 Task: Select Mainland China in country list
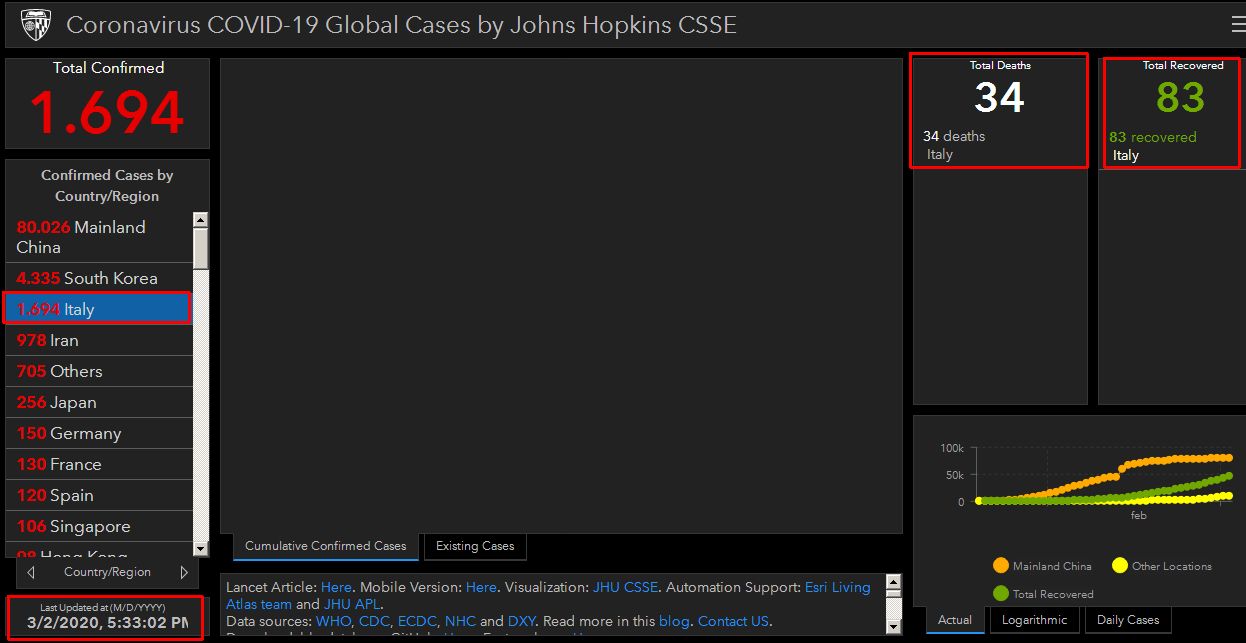pyautogui.click(x=99, y=237)
